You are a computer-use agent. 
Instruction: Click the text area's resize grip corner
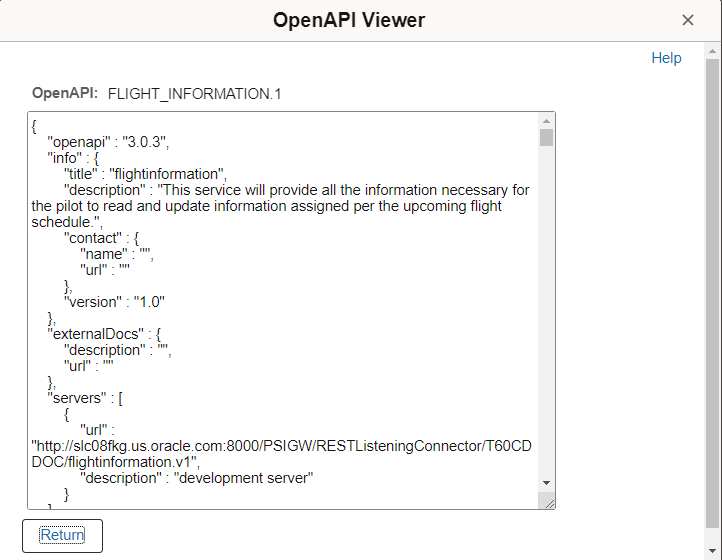click(549, 503)
